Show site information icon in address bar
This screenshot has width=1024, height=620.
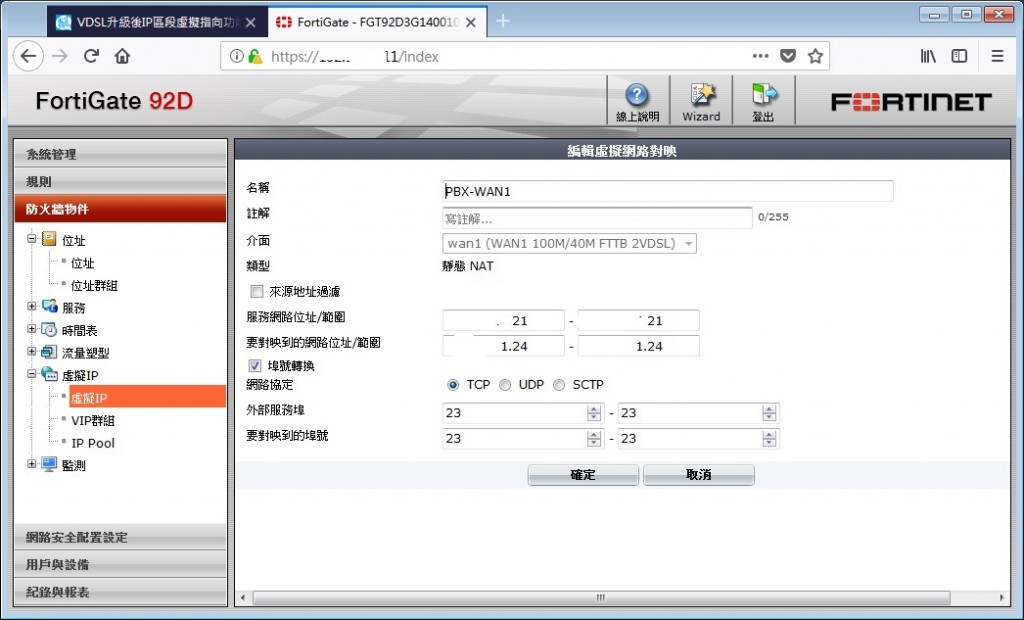coord(236,56)
